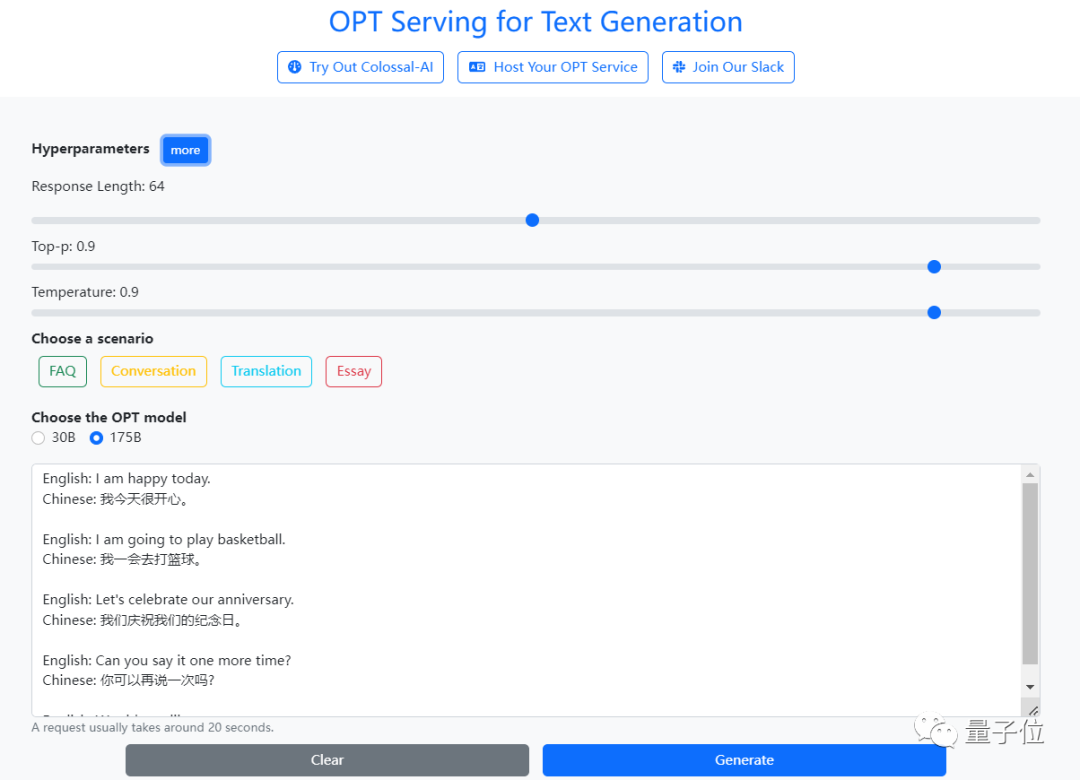Click the Colossal-AI icon in the first header button

[x=294, y=67]
